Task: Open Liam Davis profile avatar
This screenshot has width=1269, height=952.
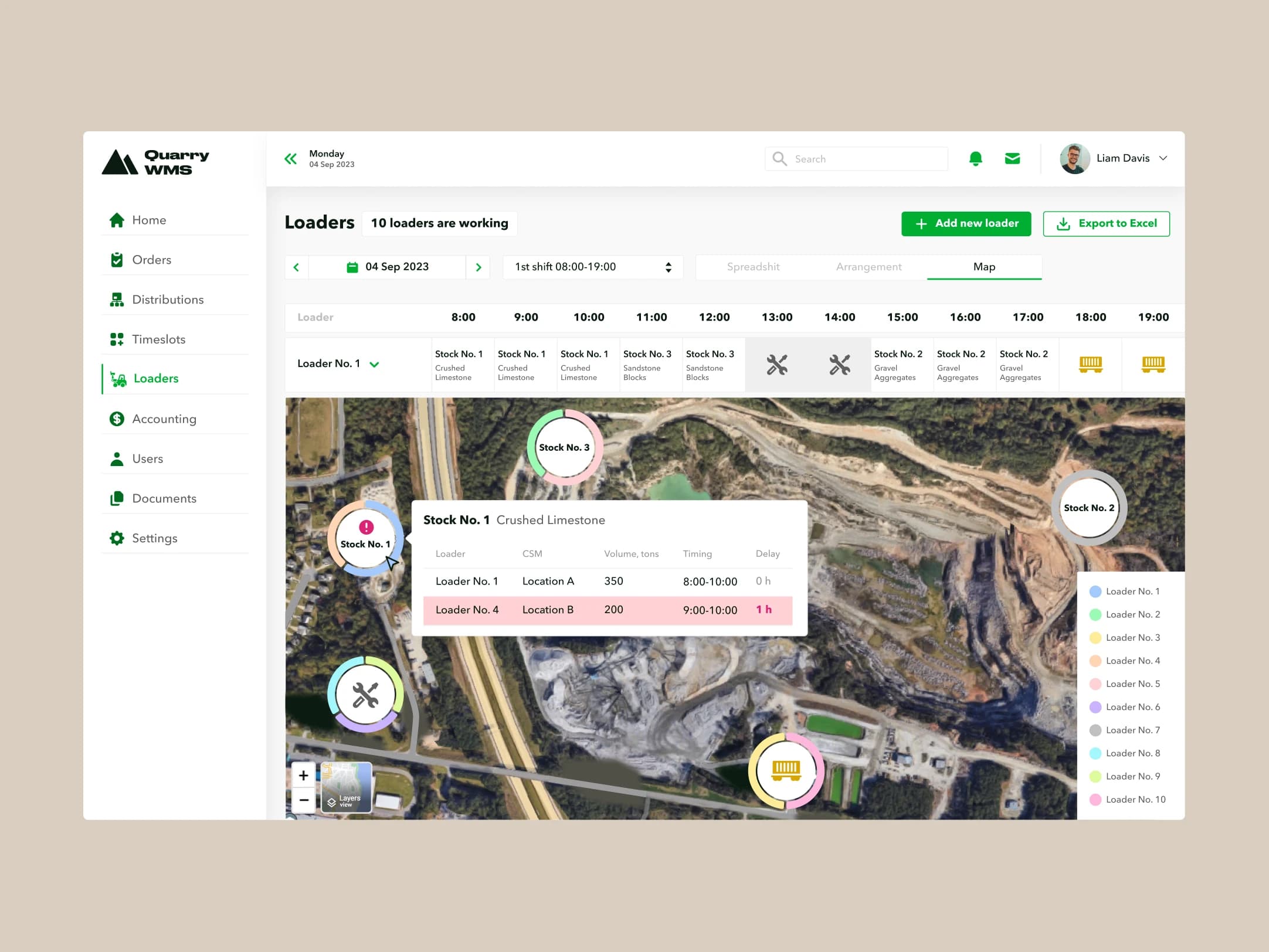Action: pyautogui.click(x=1074, y=158)
